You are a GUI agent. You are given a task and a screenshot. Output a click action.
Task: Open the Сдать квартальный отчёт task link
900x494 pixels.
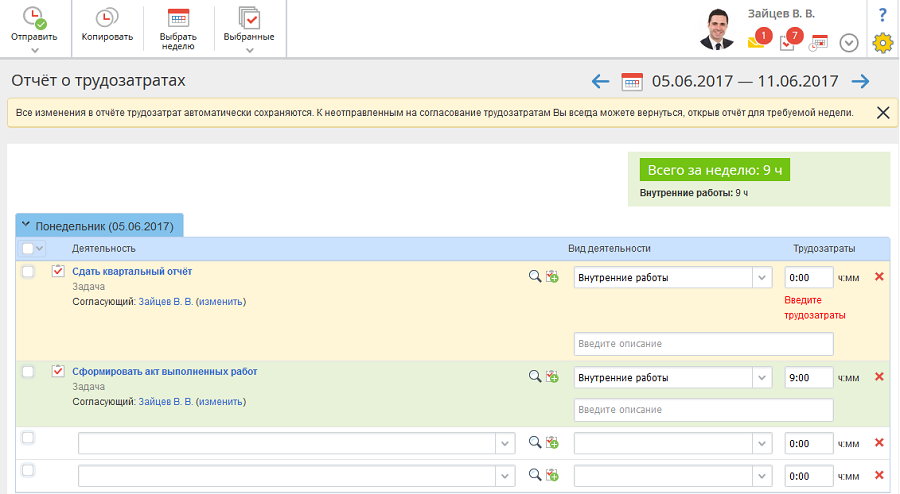tap(132, 272)
